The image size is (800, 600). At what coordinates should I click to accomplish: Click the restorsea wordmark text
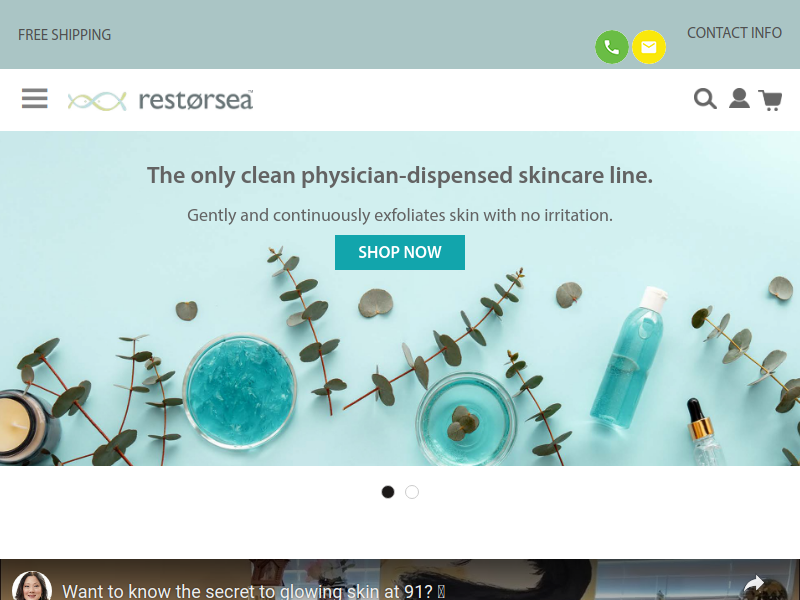pyautogui.click(x=196, y=100)
